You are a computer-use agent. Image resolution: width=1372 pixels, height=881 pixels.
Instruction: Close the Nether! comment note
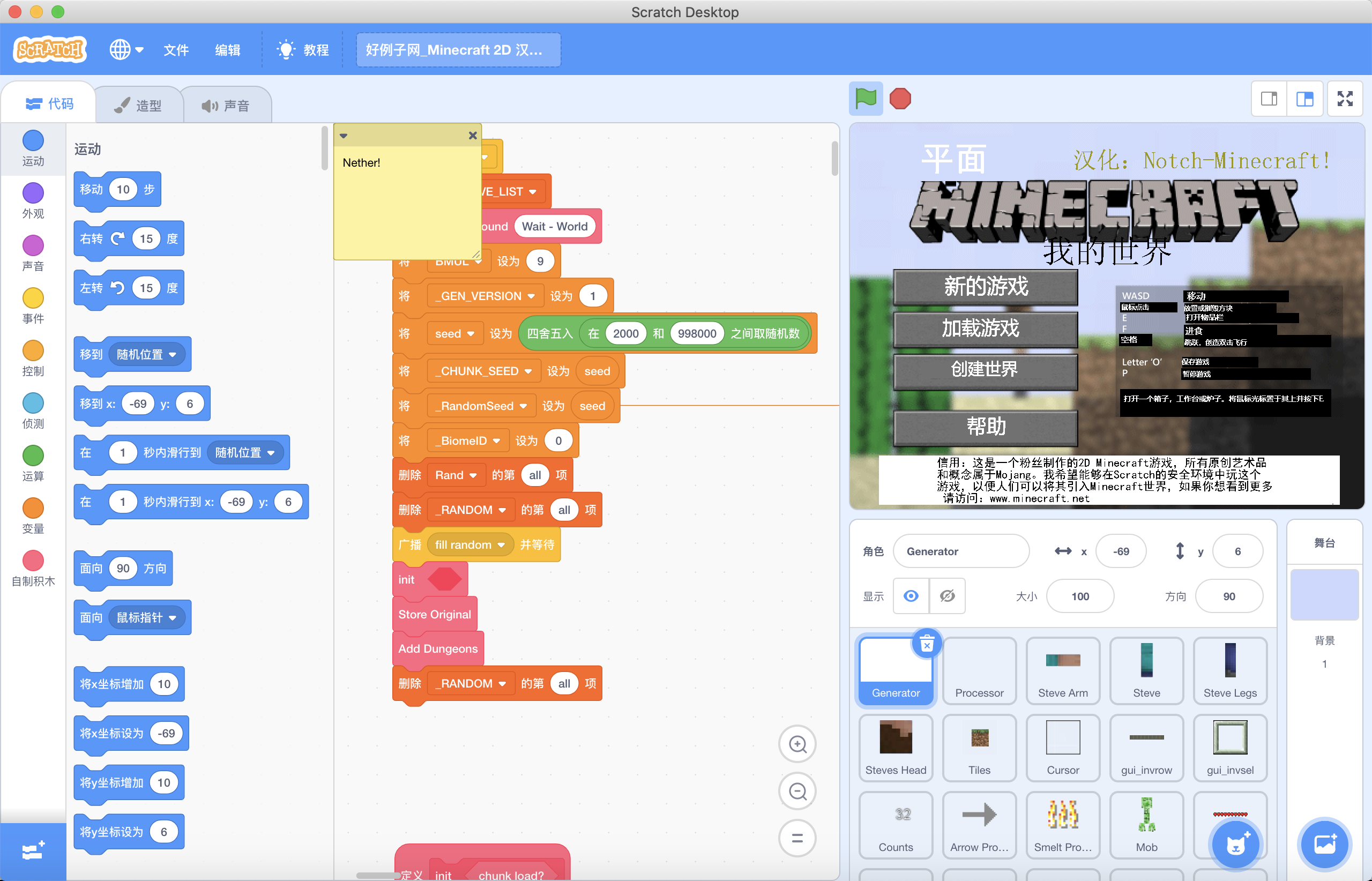[473, 136]
